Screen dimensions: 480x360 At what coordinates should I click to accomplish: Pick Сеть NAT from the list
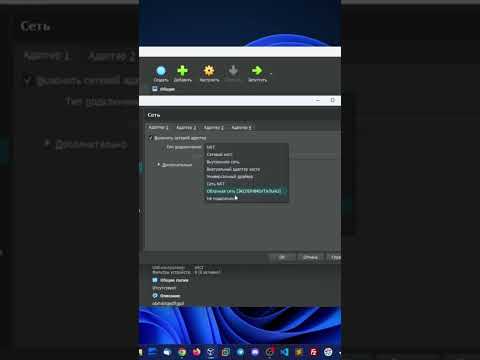[x=246, y=184]
